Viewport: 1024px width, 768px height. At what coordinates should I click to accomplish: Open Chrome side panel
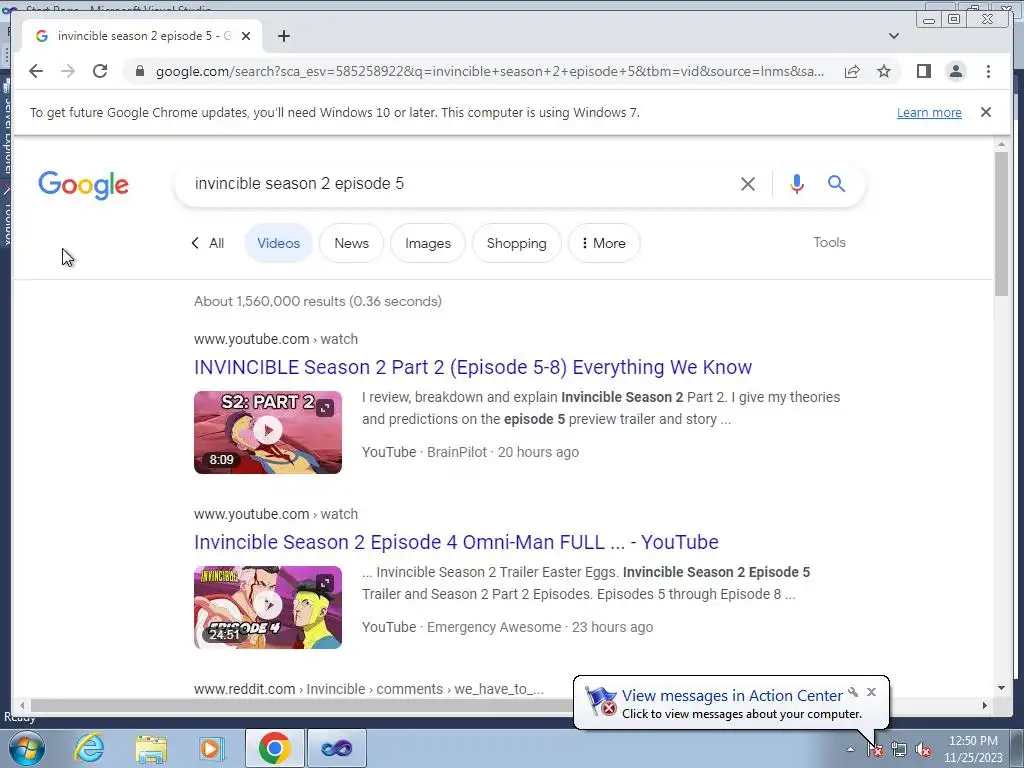pyautogui.click(x=923, y=71)
